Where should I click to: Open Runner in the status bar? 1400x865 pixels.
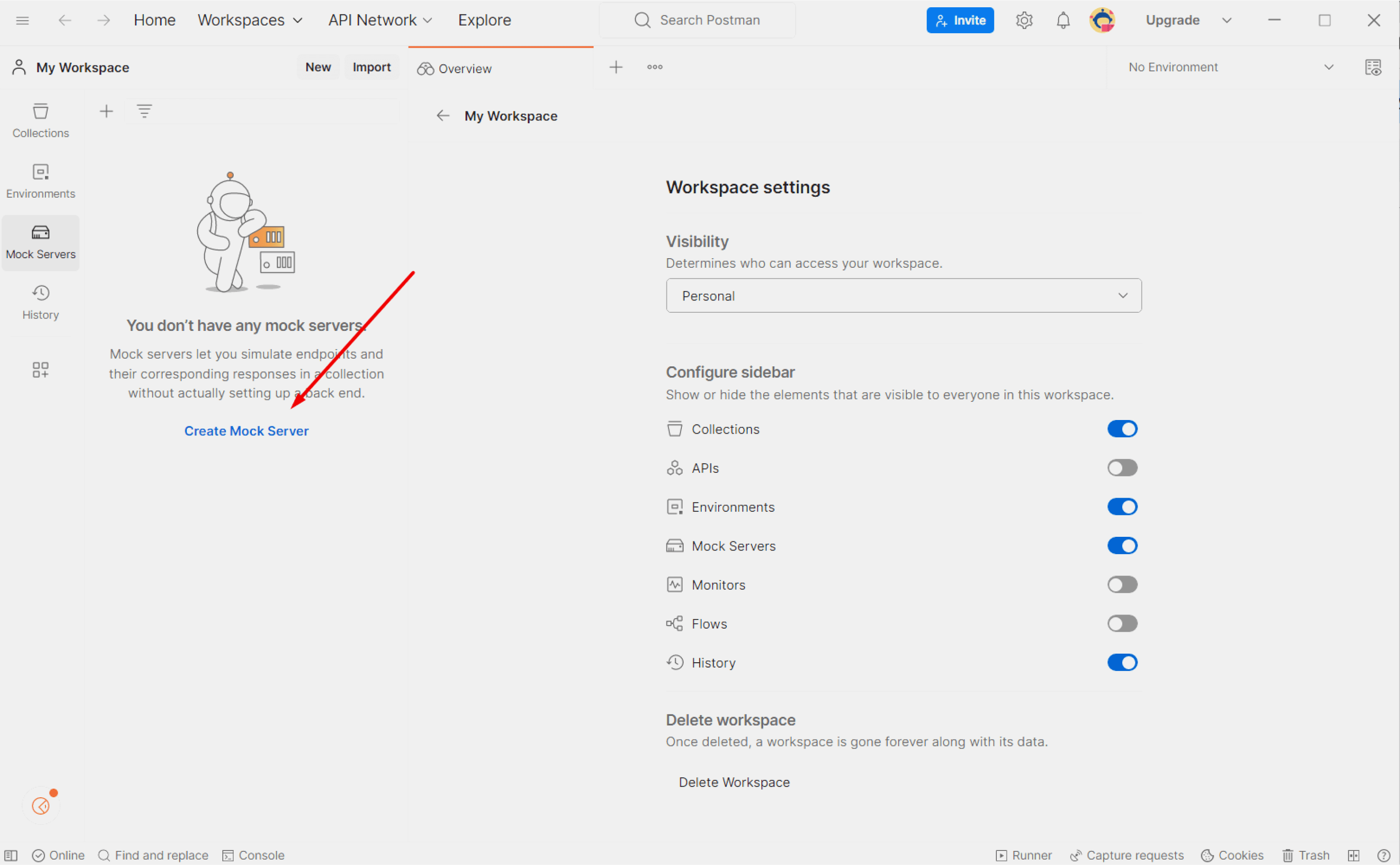click(x=1024, y=855)
